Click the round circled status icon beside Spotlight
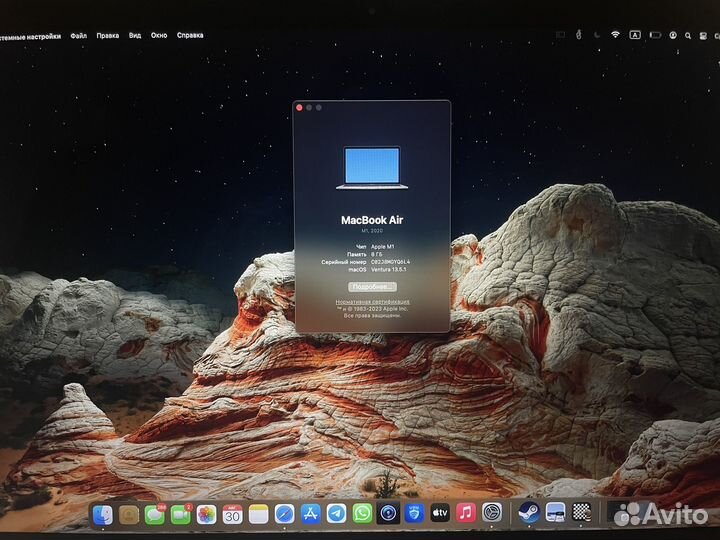 tap(673, 35)
